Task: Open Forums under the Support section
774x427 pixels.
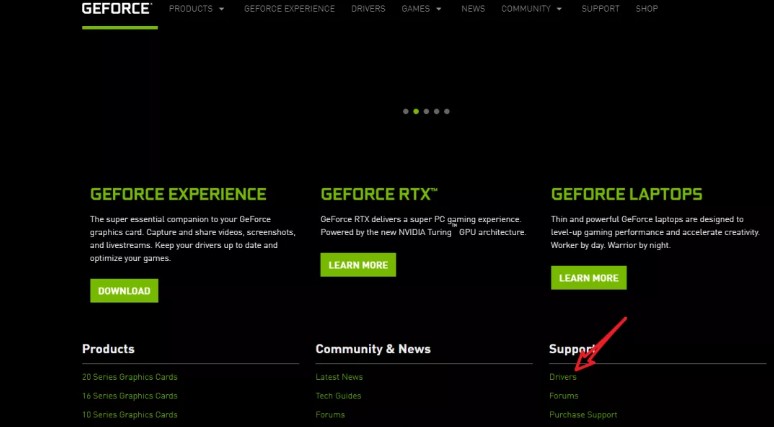Action: (564, 396)
